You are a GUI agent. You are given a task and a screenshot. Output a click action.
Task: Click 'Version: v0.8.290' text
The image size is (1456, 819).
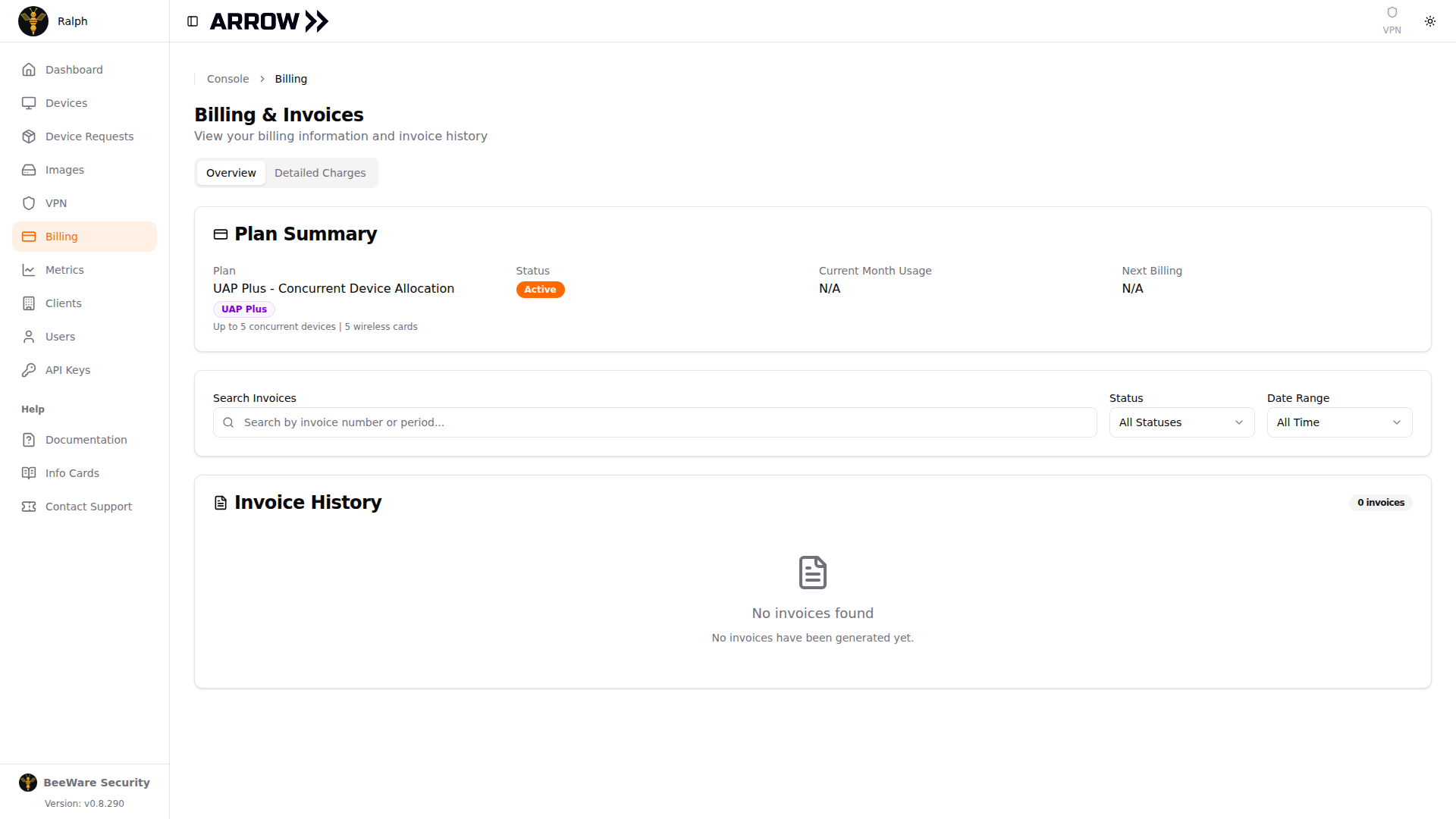(x=84, y=804)
